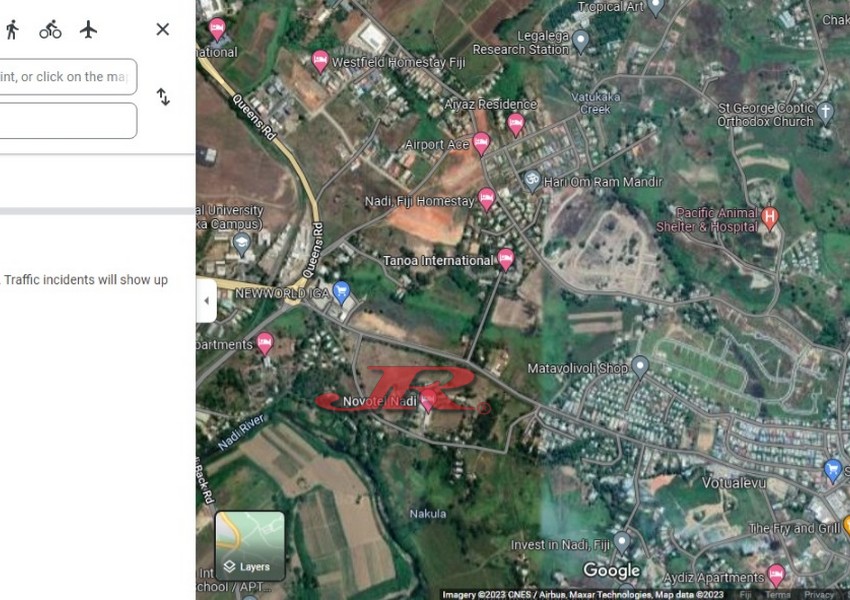This screenshot has height=600, width=850.
Task: Swap starting point and destination
Action: click(162, 97)
